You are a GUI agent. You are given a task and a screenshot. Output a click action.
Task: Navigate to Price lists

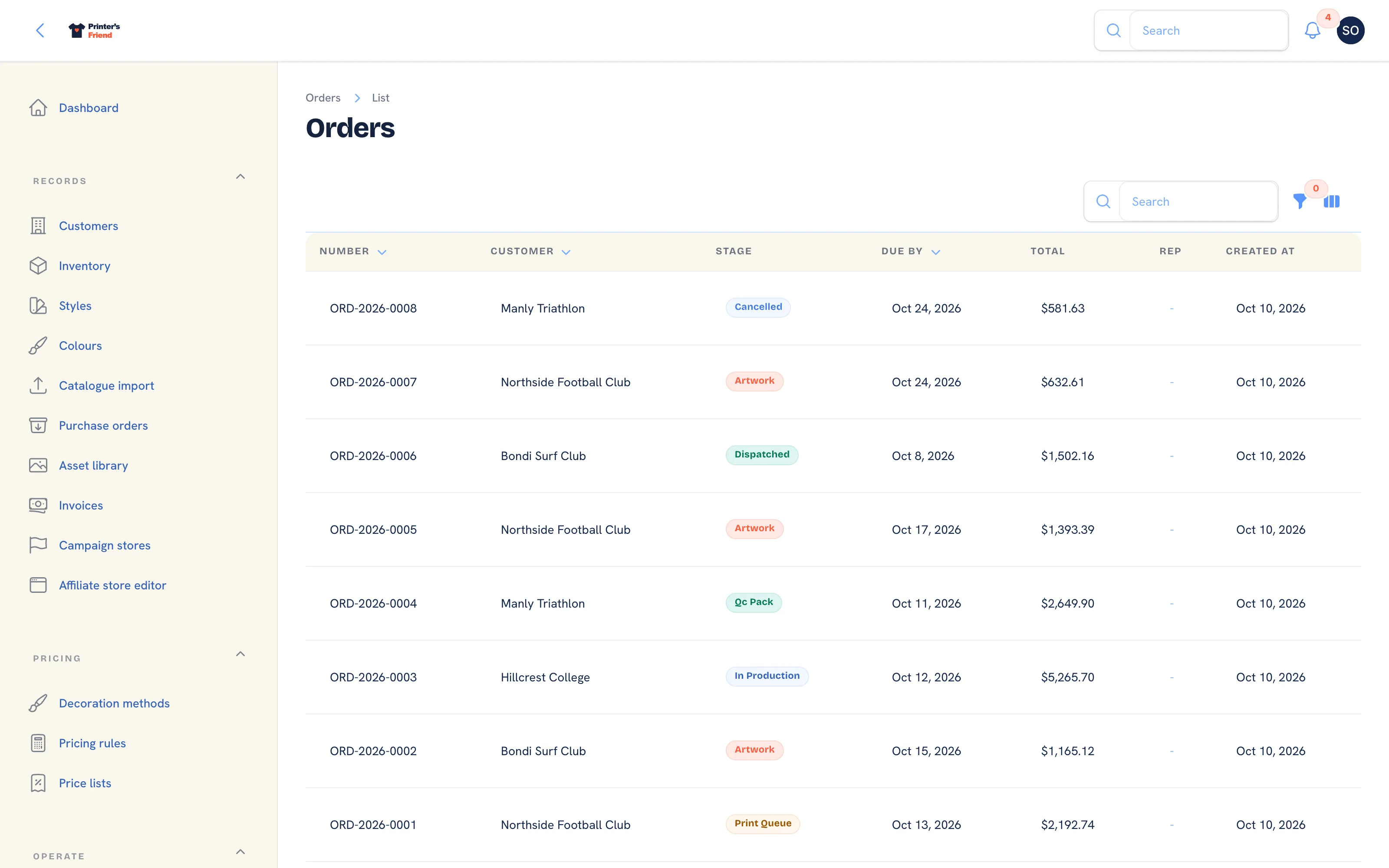click(85, 783)
